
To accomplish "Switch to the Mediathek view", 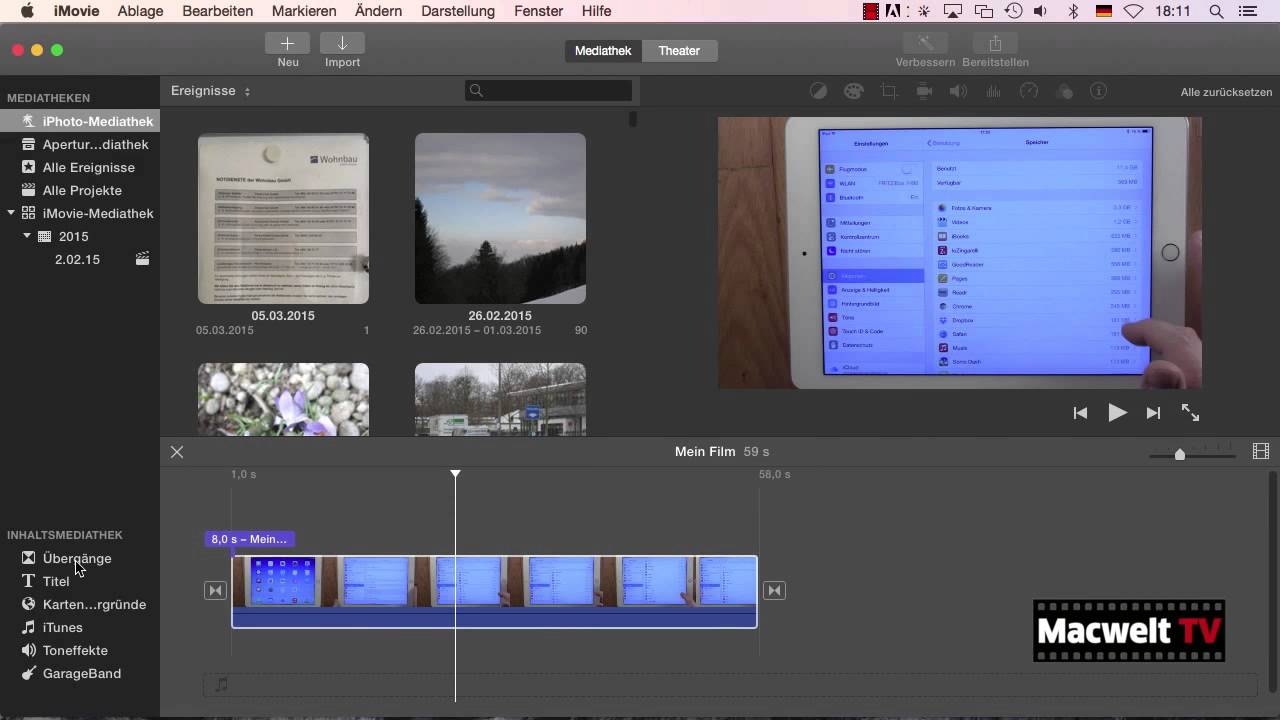I will [603, 51].
